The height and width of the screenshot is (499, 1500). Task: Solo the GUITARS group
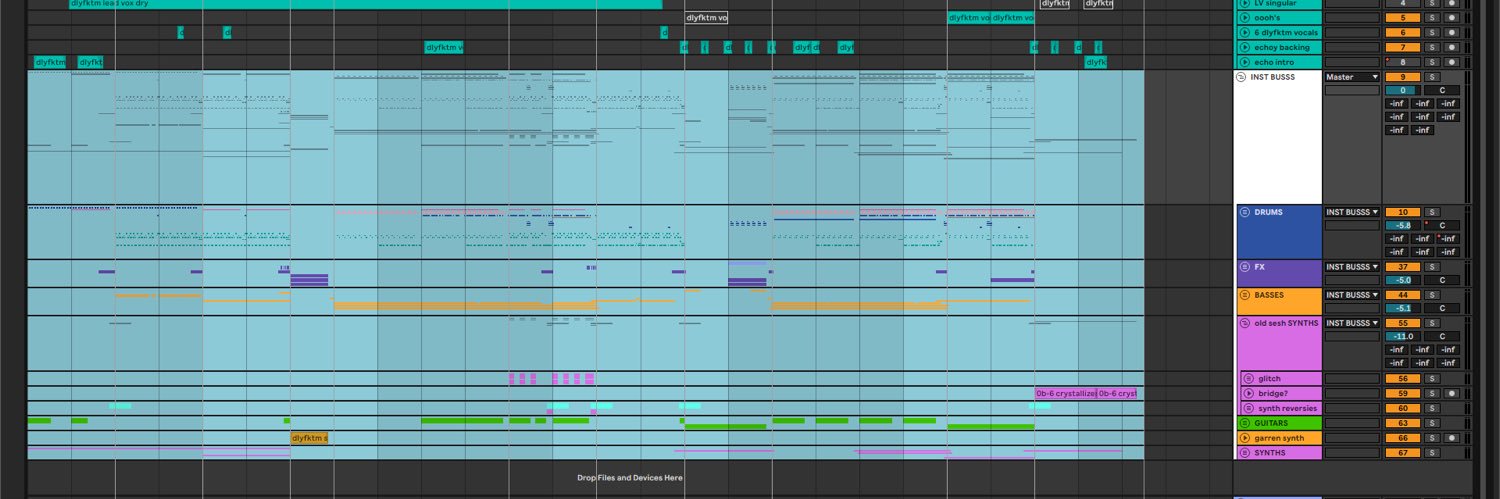point(1432,423)
